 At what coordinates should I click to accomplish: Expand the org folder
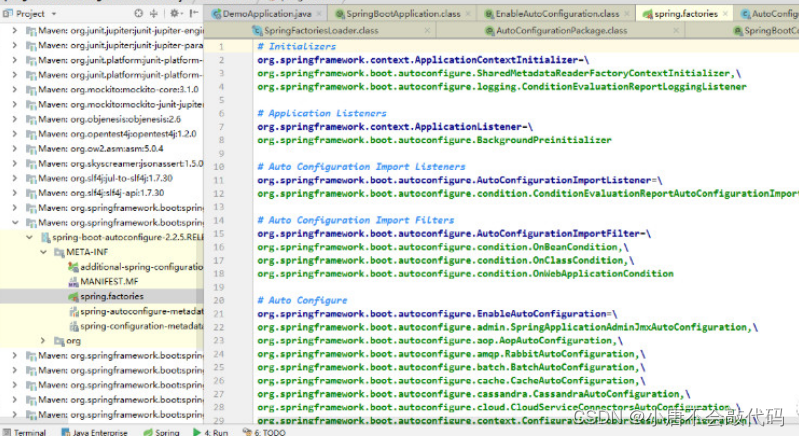click(x=43, y=340)
